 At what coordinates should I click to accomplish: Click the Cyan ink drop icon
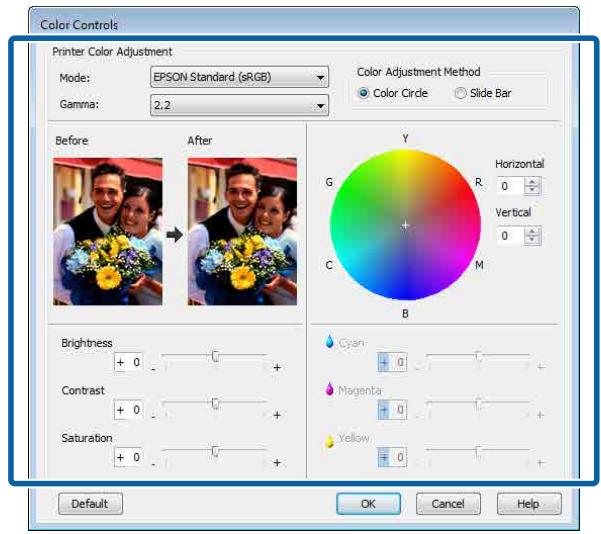pos(329,341)
